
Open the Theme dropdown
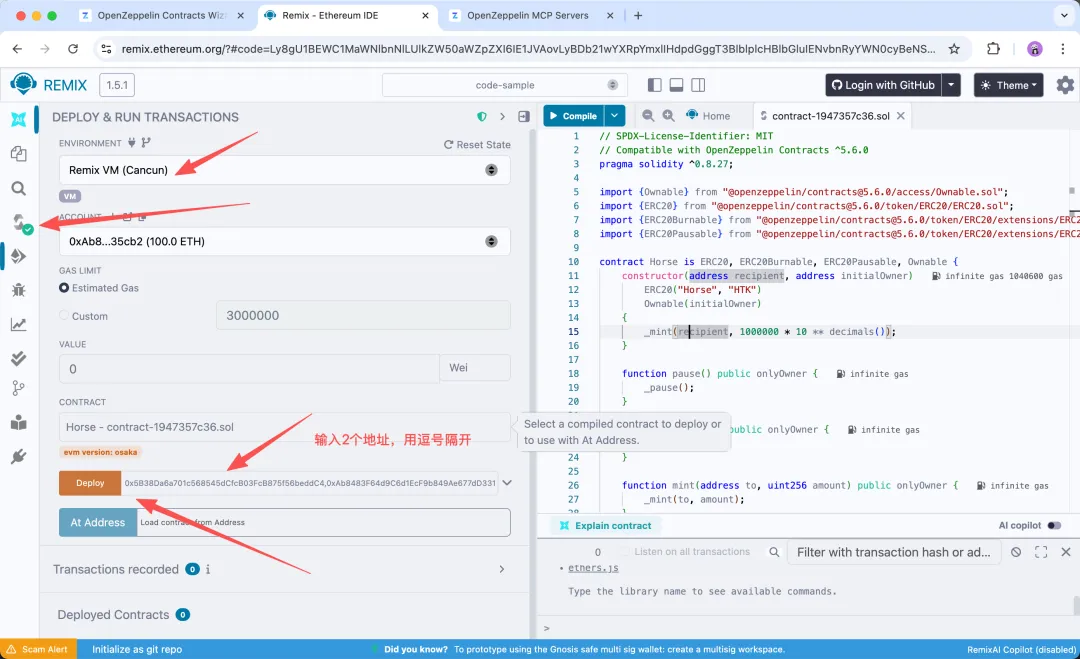1008,85
